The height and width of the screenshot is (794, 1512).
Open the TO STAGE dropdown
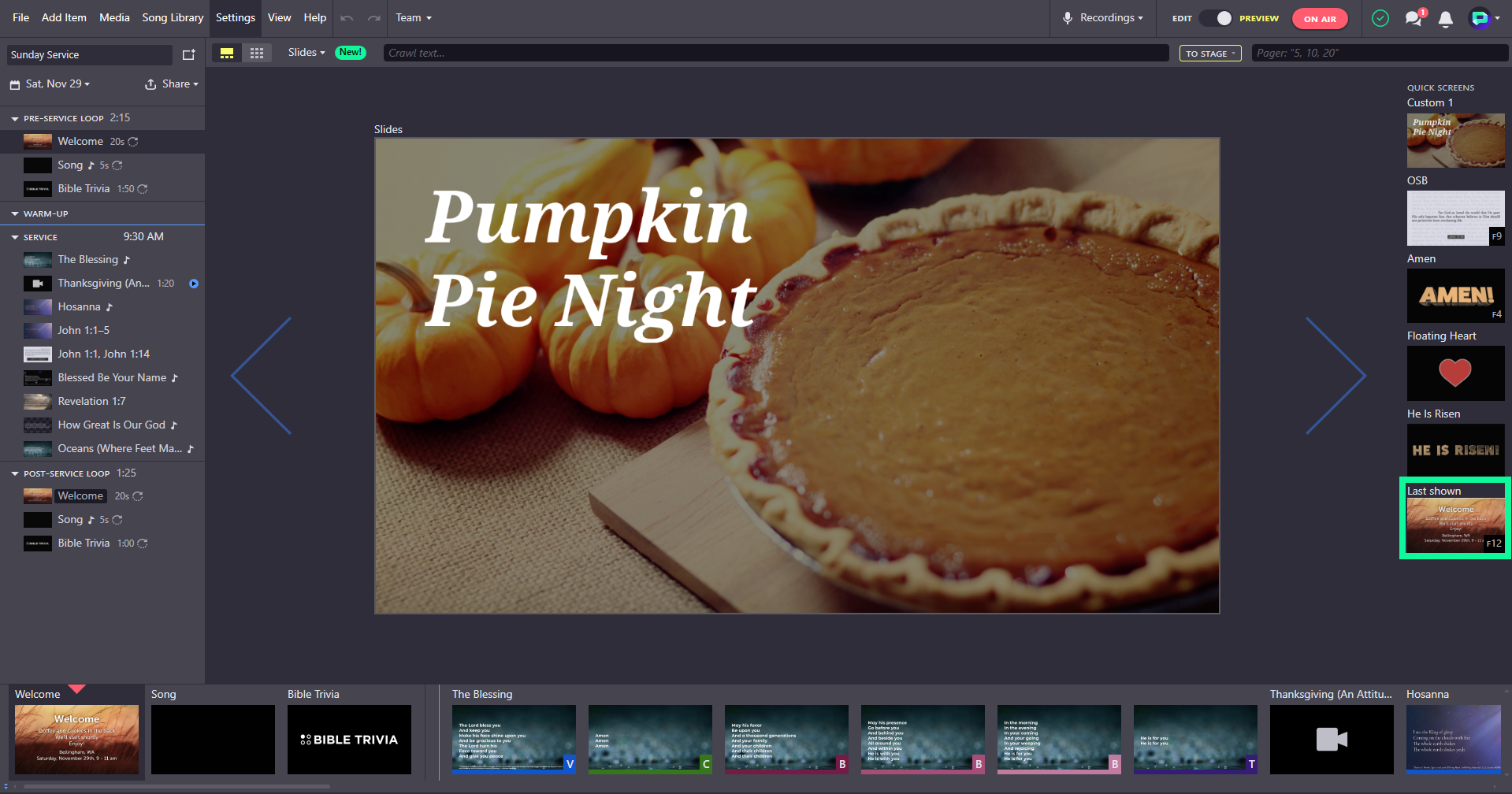pos(1210,54)
